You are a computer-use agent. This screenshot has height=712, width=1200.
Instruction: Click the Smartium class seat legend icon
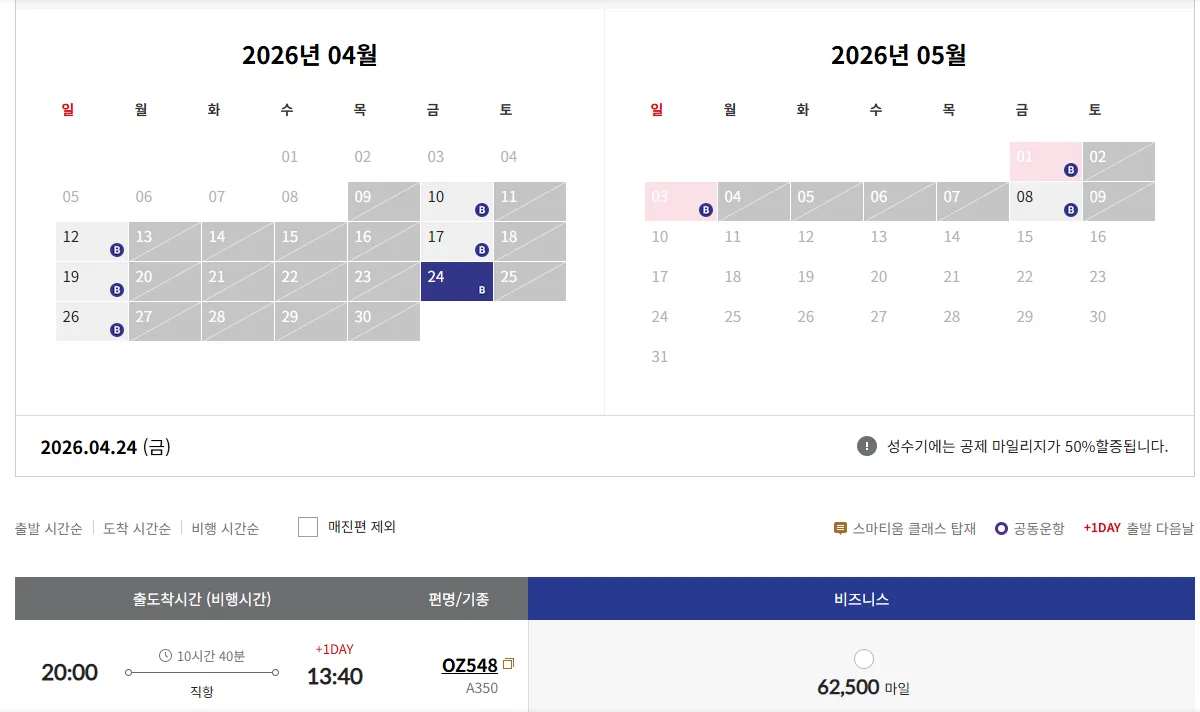tap(840, 528)
